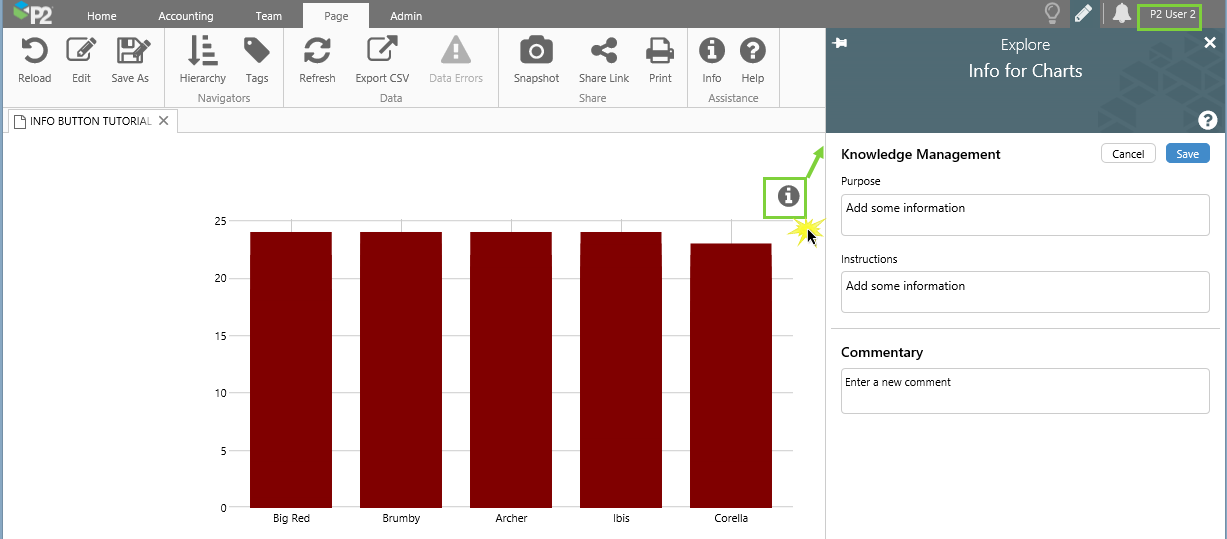Switch to the Accounting tab

coord(186,16)
